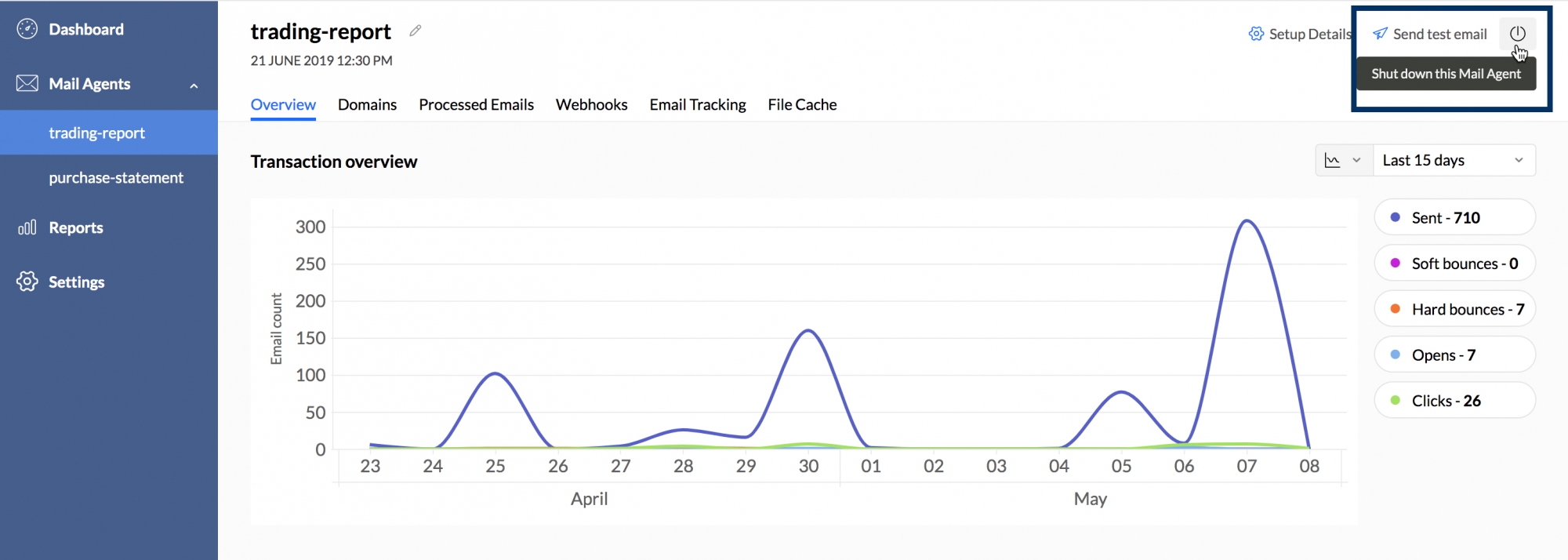Click Send test email button
1568x560 pixels.
click(1430, 34)
